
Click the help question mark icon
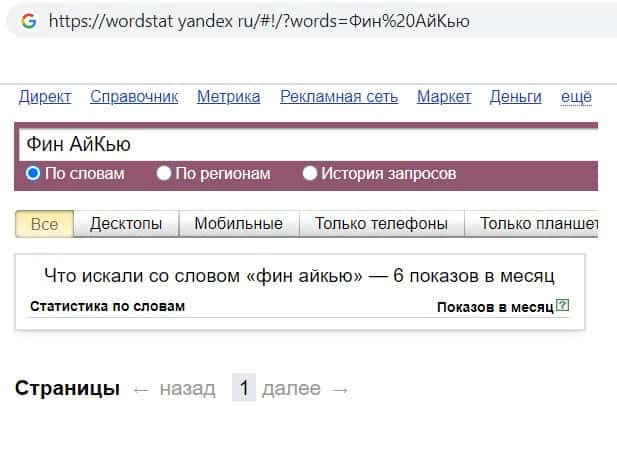click(x=562, y=306)
